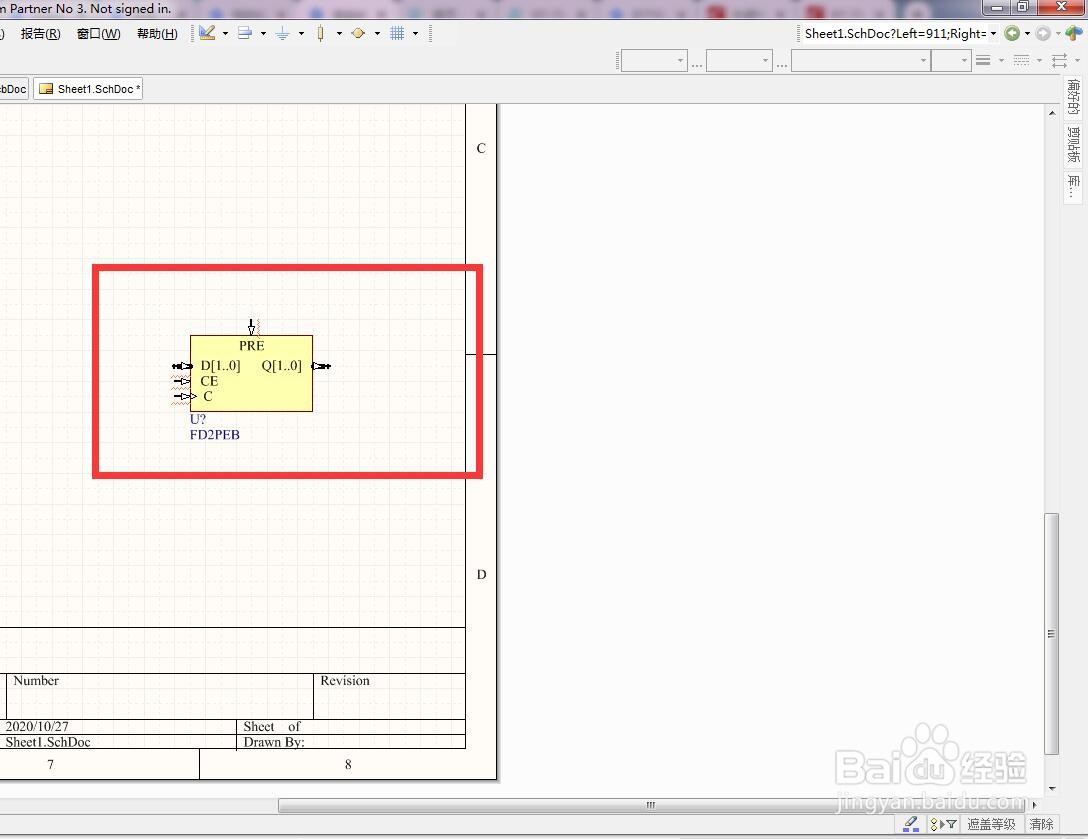Open the 报告(R) menu
Viewport: 1088px width, 839px height.
pyautogui.click(x=40, y=33)
